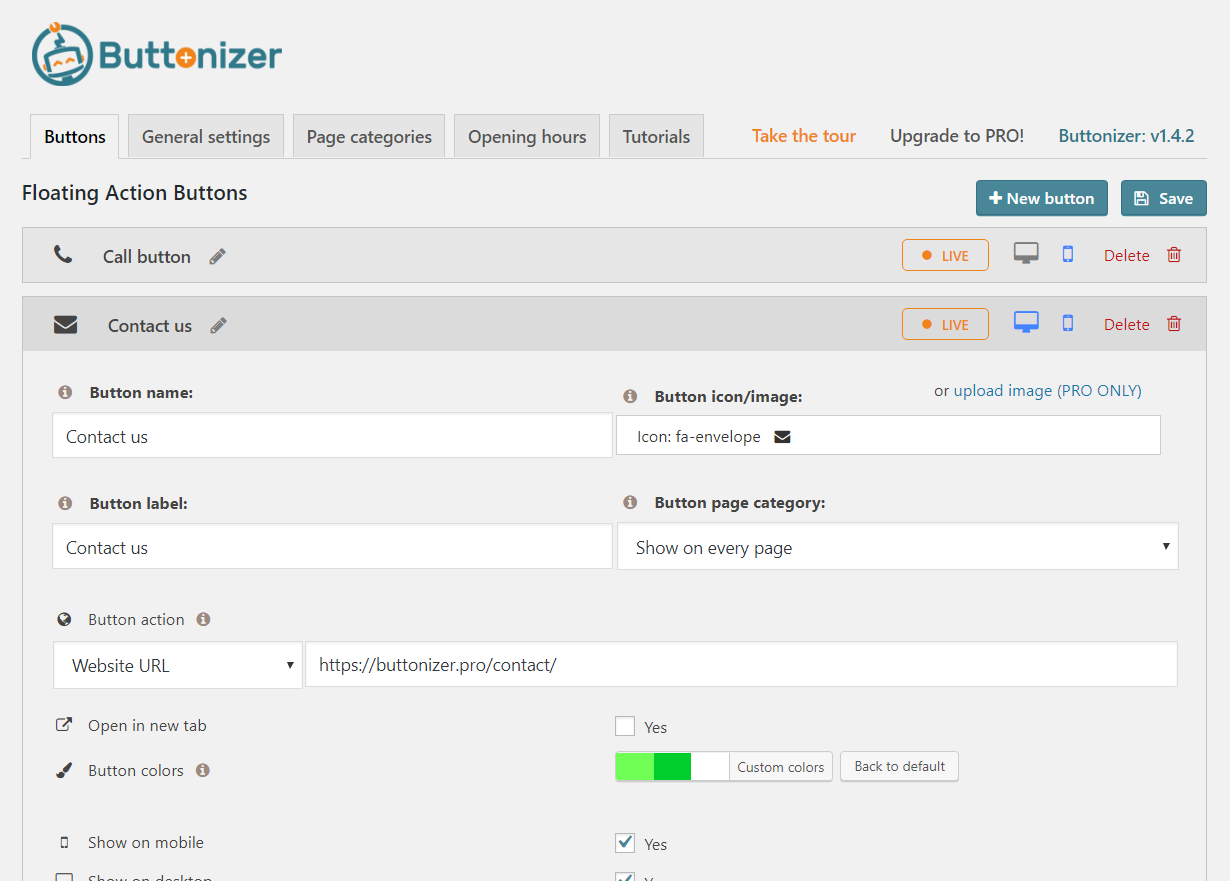The image size is (1230, 881).
Task: Enable Open in new tab checkbox
Action: click(x=625, y=726)
